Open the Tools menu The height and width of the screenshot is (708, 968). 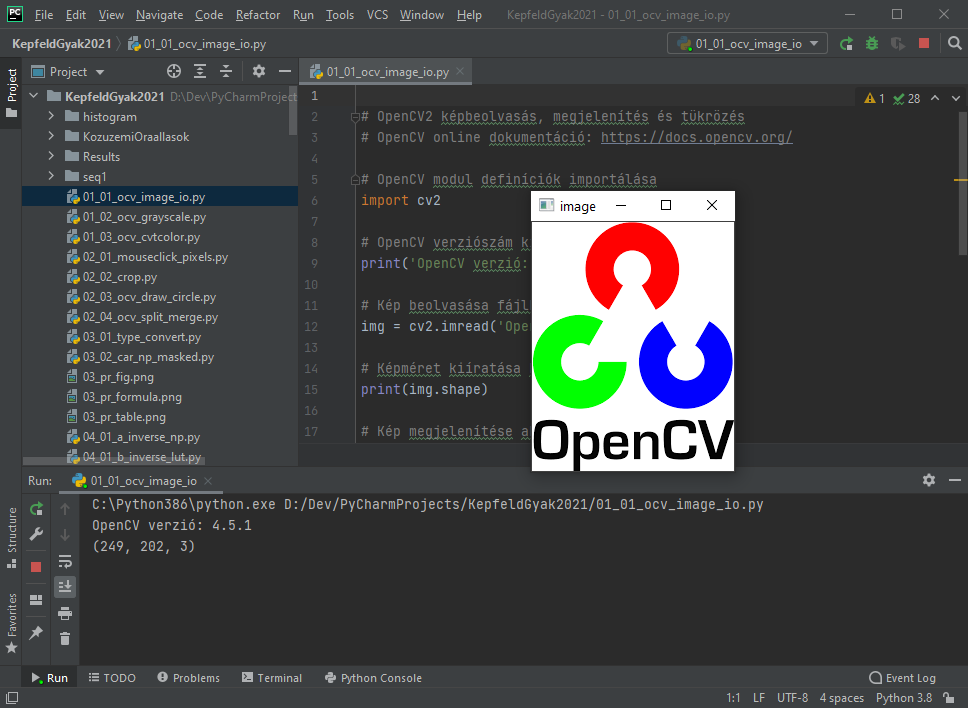point(340,15)
